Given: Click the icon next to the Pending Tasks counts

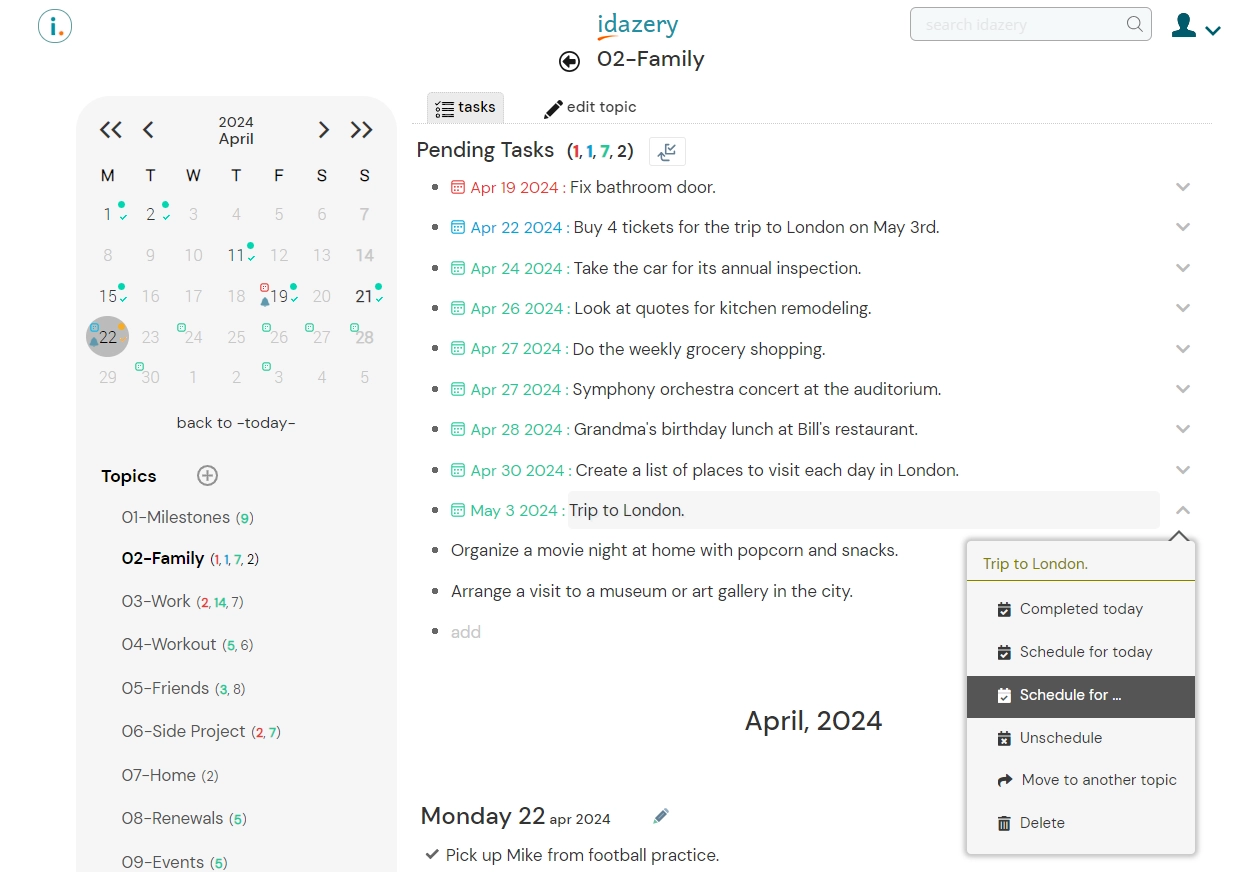Looking at the screenshot, I should [x=667, y=152].
